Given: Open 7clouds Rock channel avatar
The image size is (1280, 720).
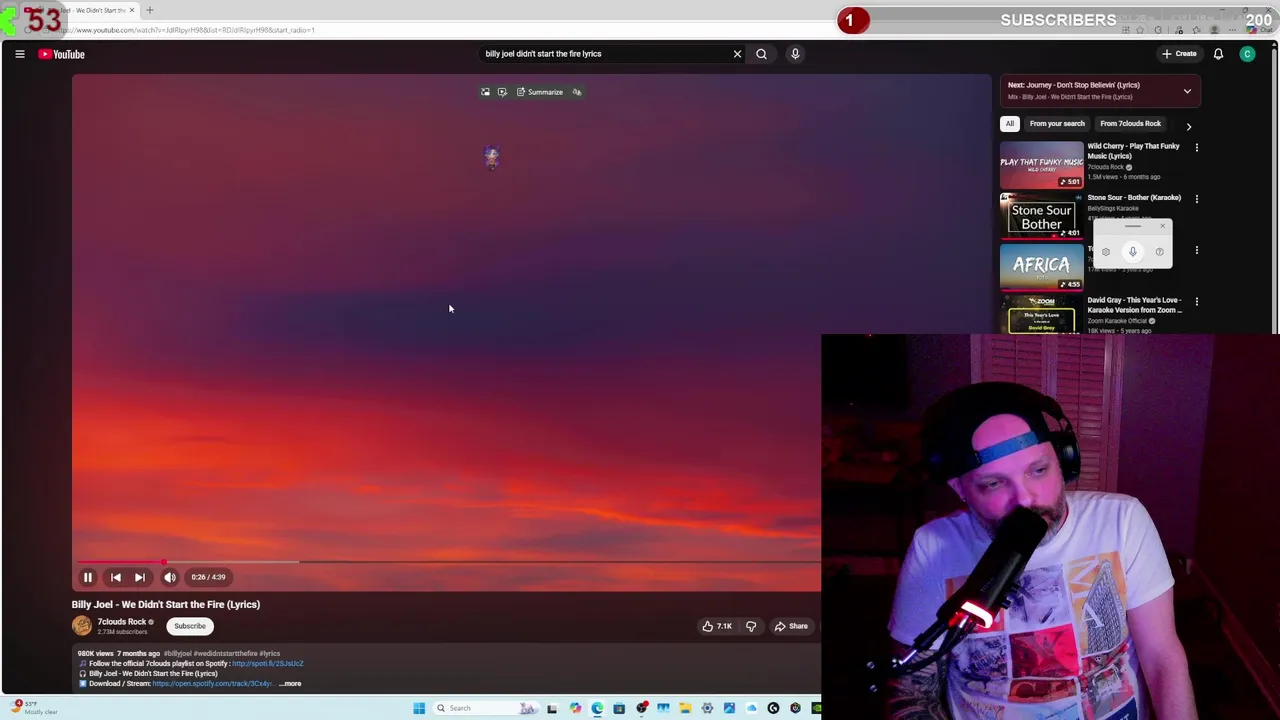Looking at the screenshot, I should [82, 626].
